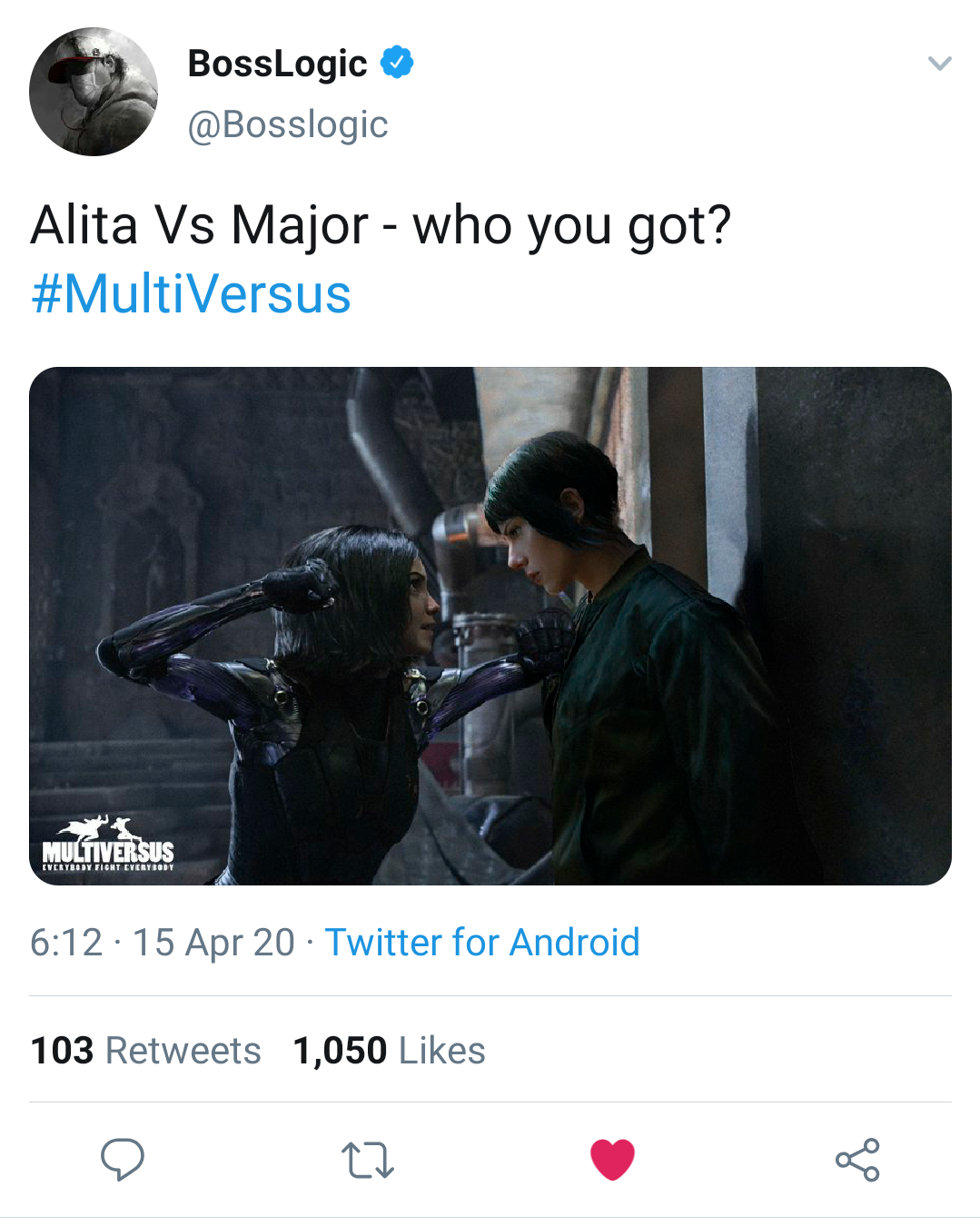
Task: Open the BossLogic display name
Action: (x=277, y=63)
